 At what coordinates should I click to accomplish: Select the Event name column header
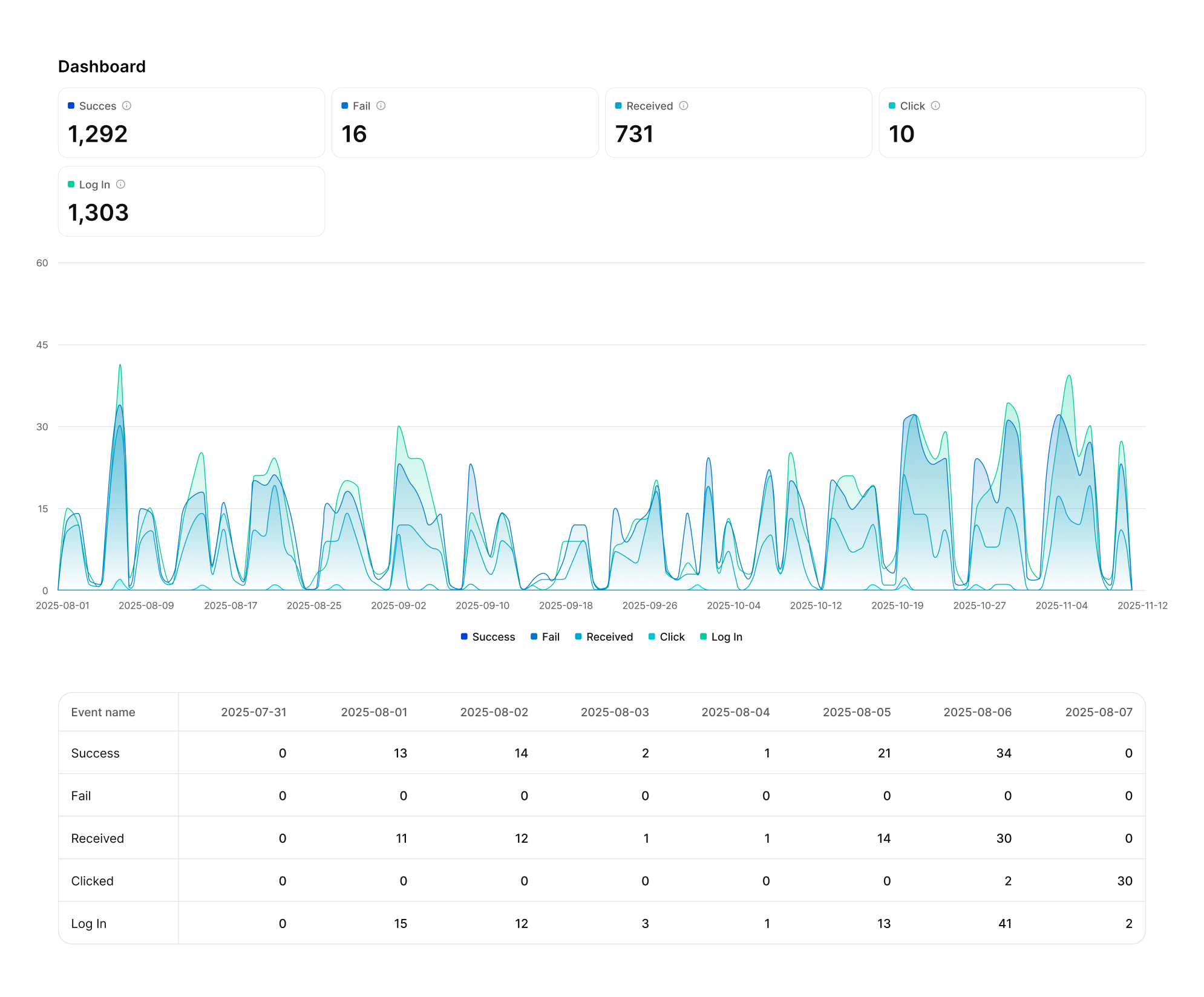103,713
